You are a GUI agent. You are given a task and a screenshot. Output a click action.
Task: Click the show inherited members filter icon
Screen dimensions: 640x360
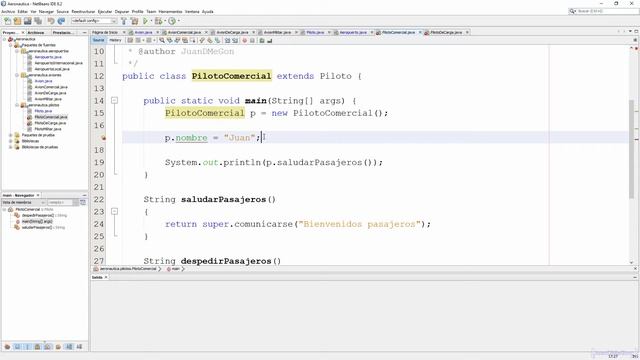tap(7, 347)
